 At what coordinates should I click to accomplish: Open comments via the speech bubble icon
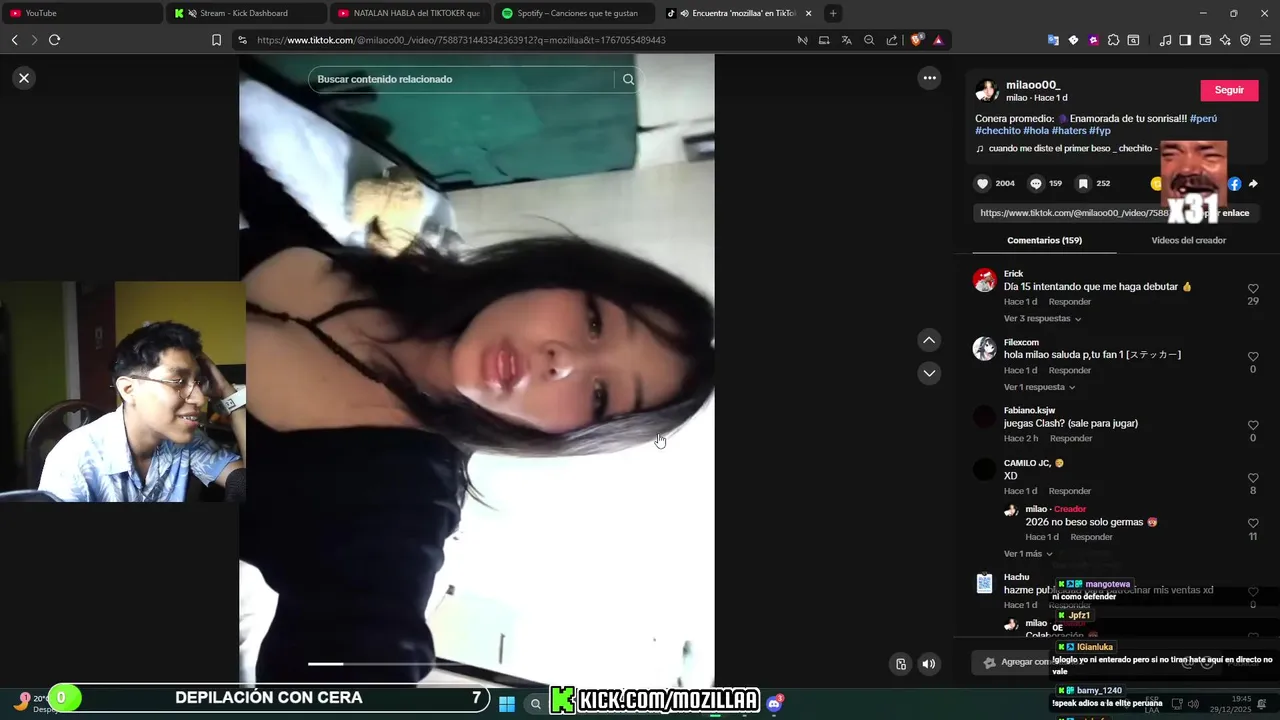(1036, 183)
